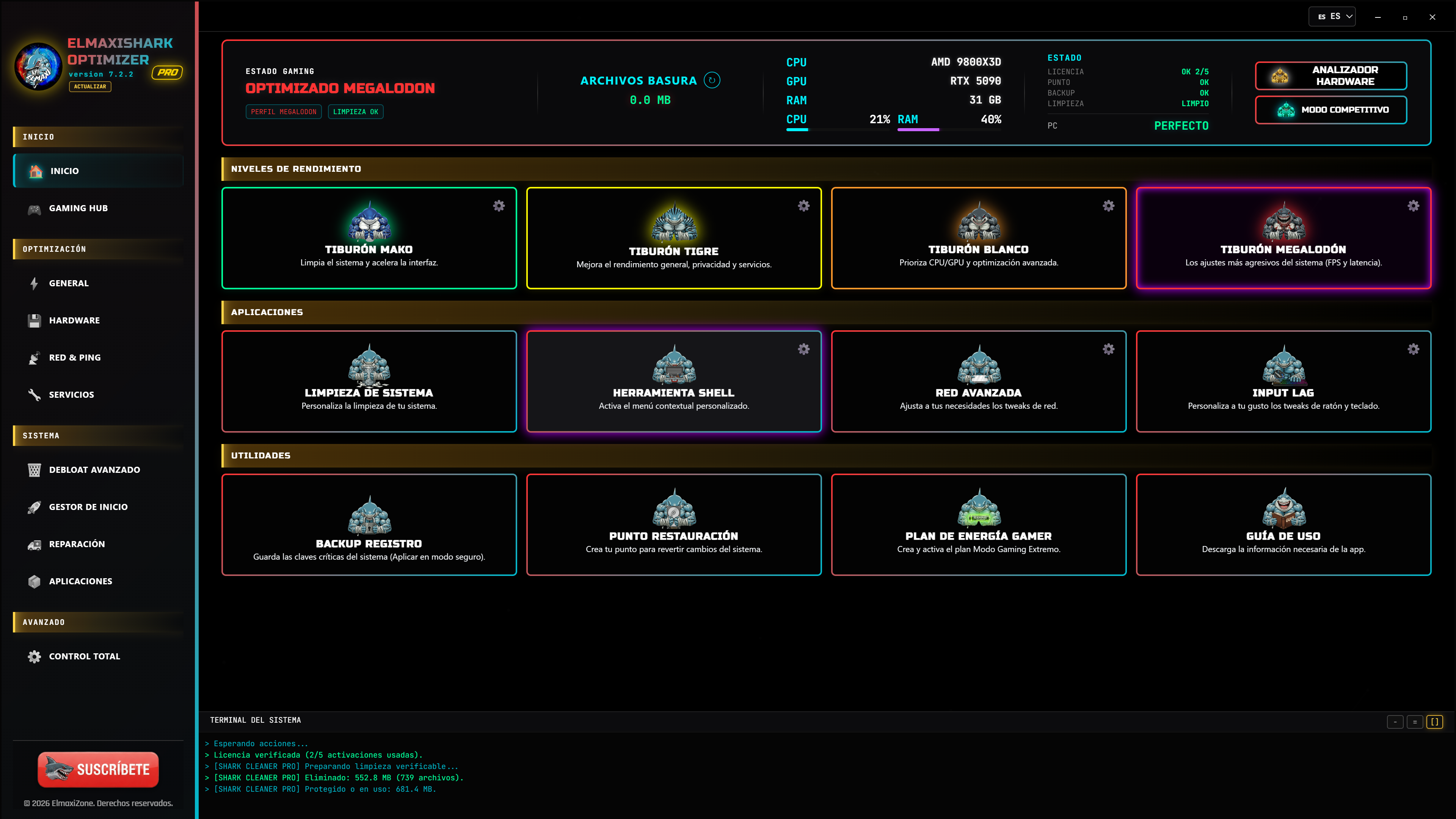1456x819 pixels.
Task: Click 'OPTIMIZADO MEGALODON' status text
Action: pos(340,88)
